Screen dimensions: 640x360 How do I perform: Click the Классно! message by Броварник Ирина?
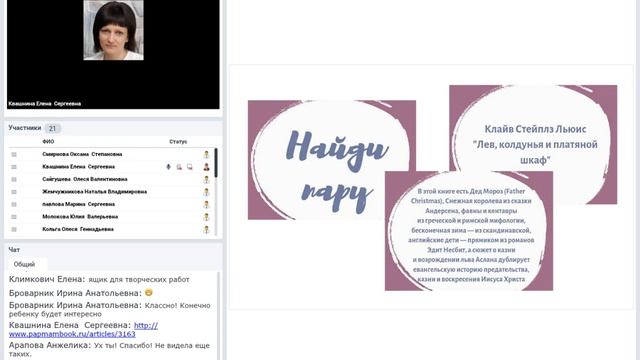coord(109,309)
